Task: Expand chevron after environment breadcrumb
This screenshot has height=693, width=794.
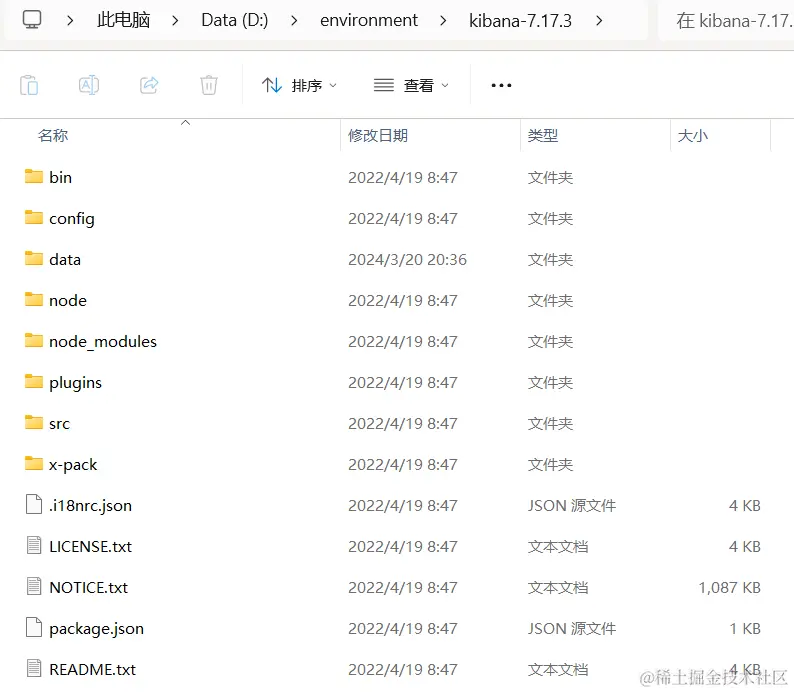Action: [443, 21]
